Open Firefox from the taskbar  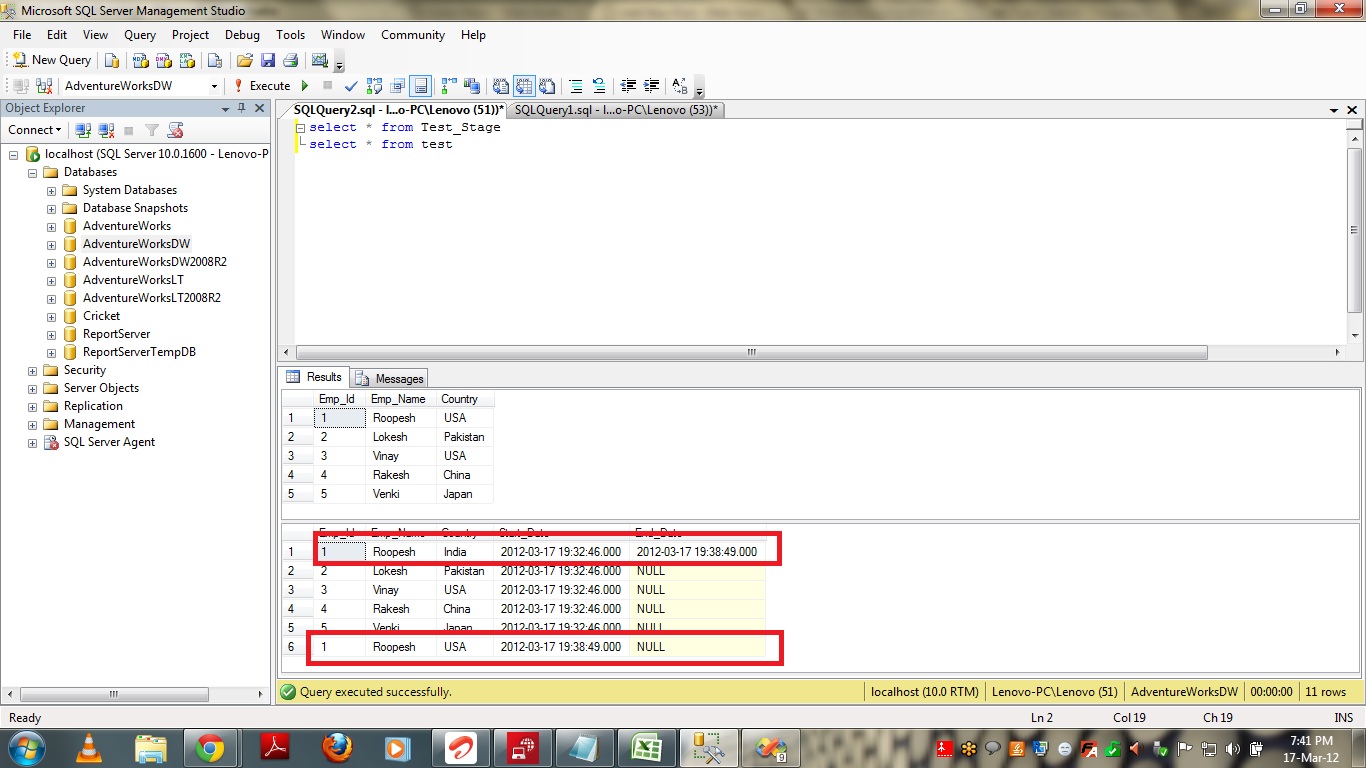point(338,747)
